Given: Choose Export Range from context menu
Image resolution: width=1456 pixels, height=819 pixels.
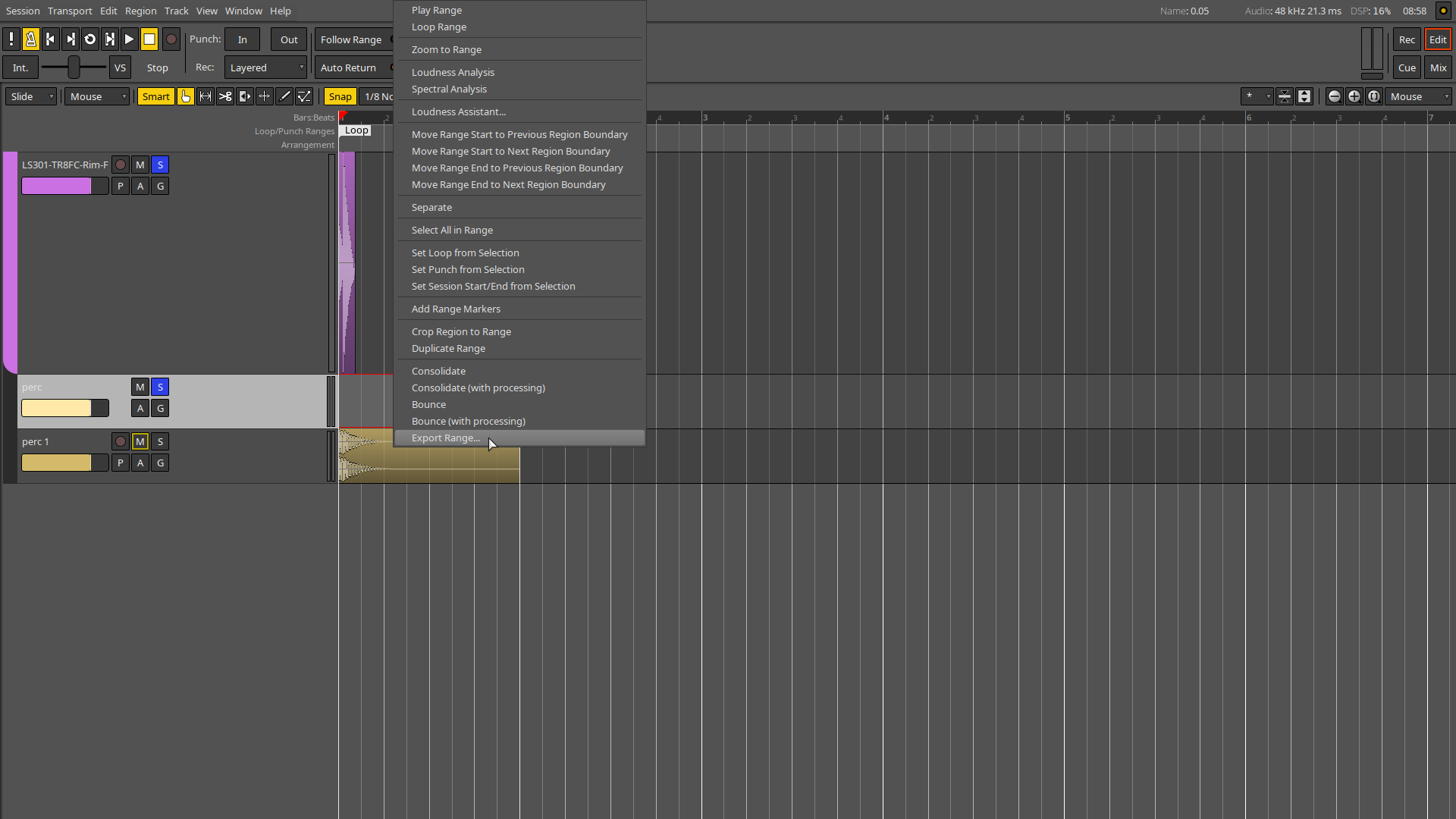Looking at the screenshot, I should point(446,438).
